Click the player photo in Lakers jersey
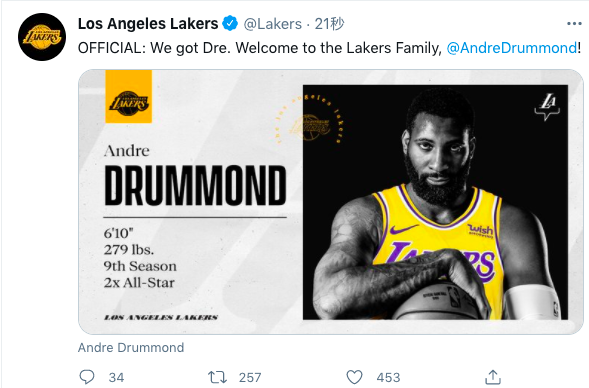 point(435,202)
